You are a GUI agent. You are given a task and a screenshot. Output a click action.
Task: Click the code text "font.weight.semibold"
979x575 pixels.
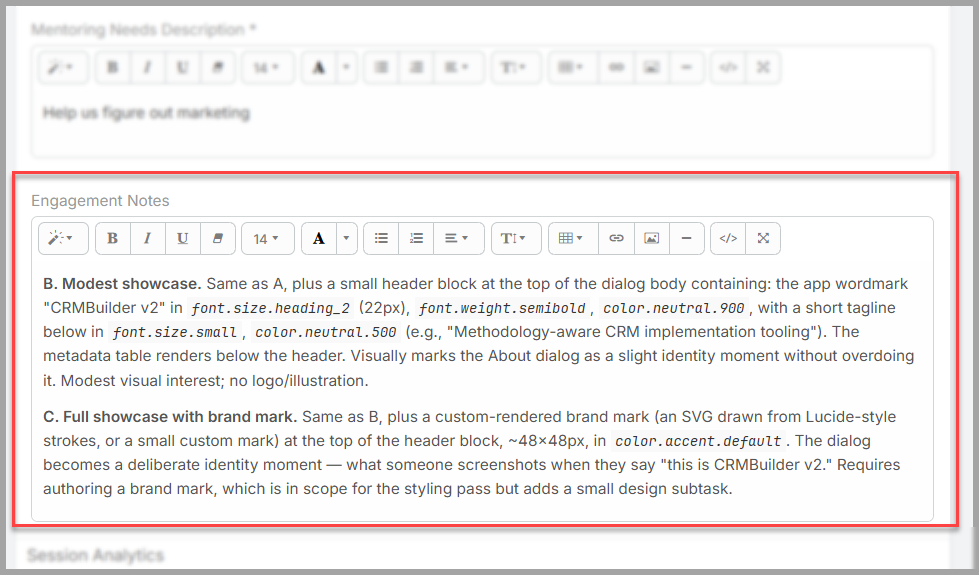[502, 308]
